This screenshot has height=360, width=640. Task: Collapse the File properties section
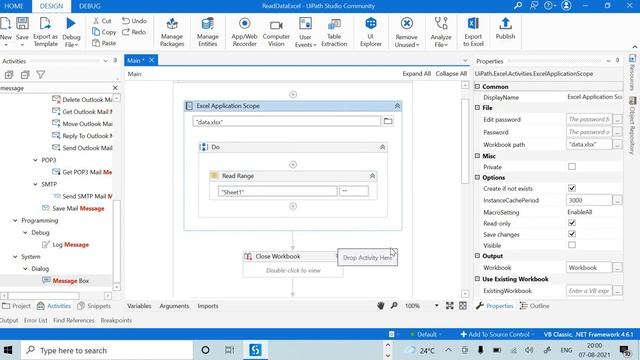(x=477, y=108)
